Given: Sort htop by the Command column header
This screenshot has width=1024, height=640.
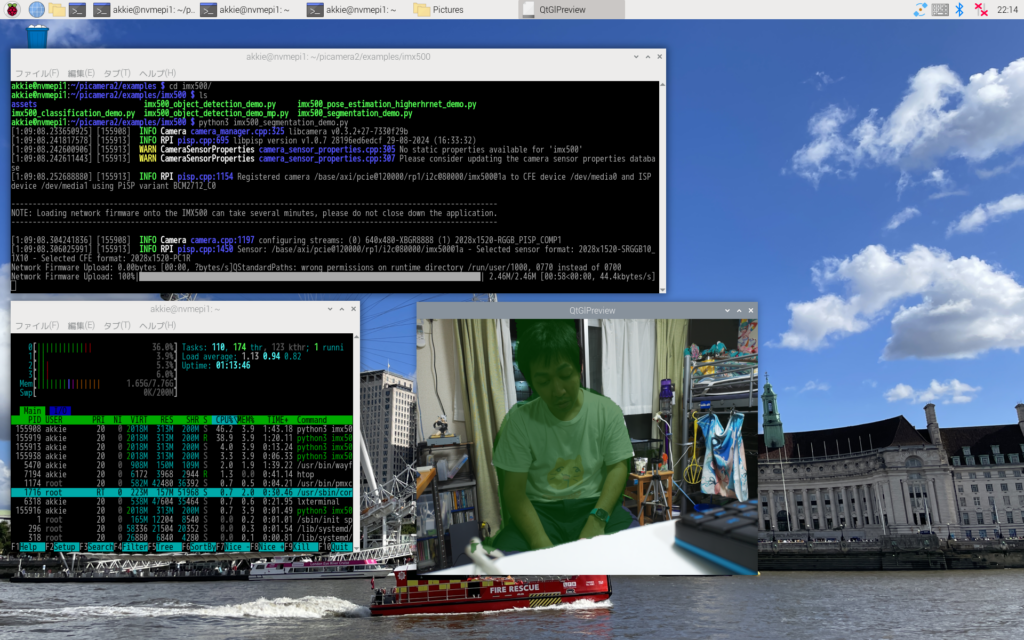Looking at the screenshot, I should (312, 420).
